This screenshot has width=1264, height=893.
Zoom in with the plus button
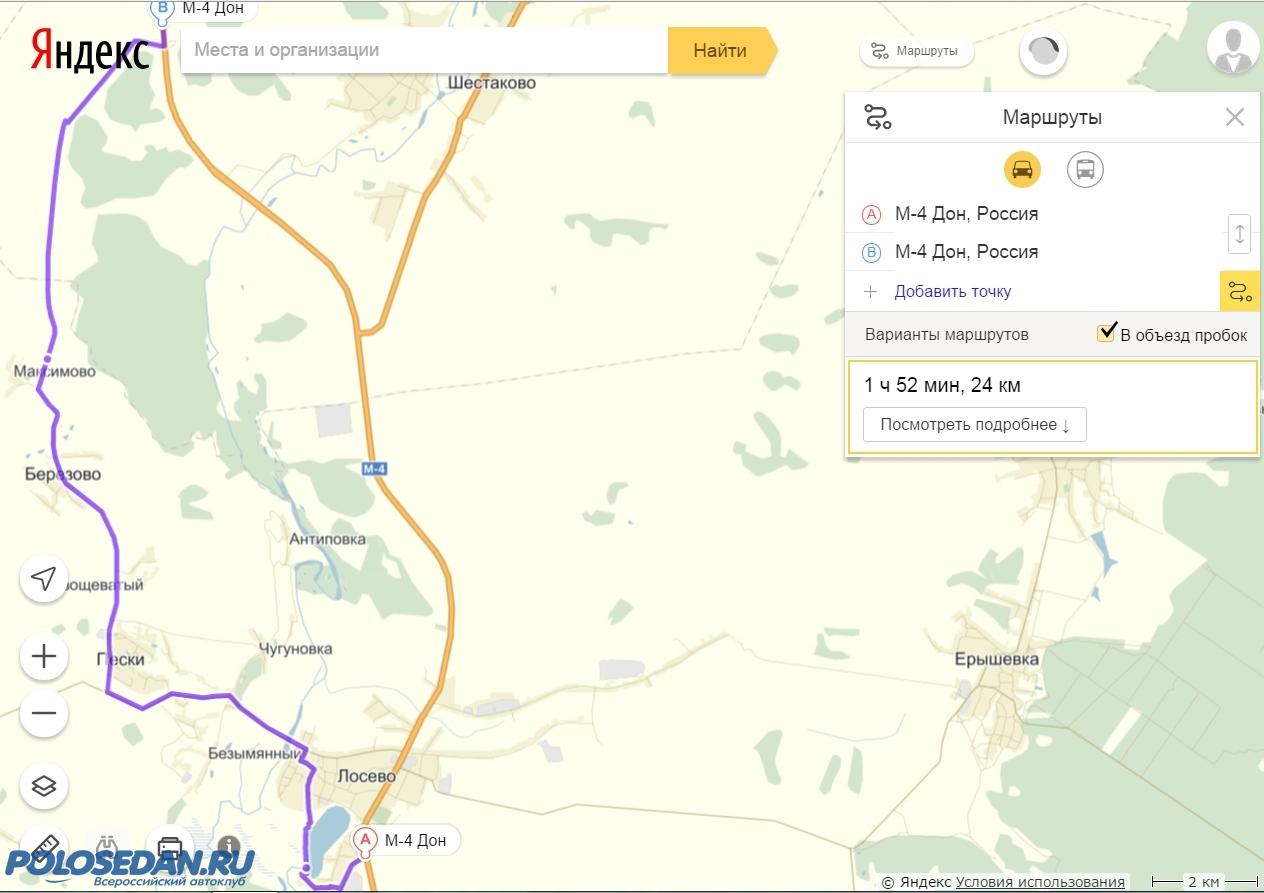click(43, 656)
